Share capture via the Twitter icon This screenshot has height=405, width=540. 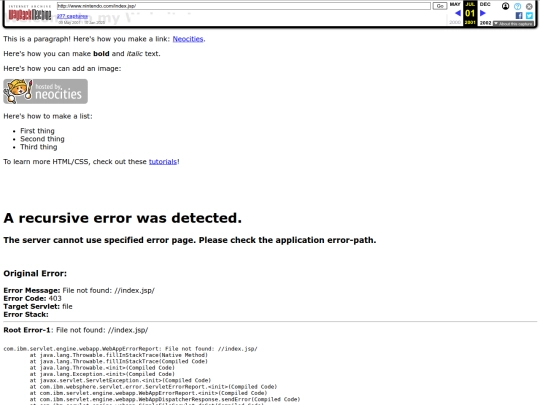[x=529, y=15]
